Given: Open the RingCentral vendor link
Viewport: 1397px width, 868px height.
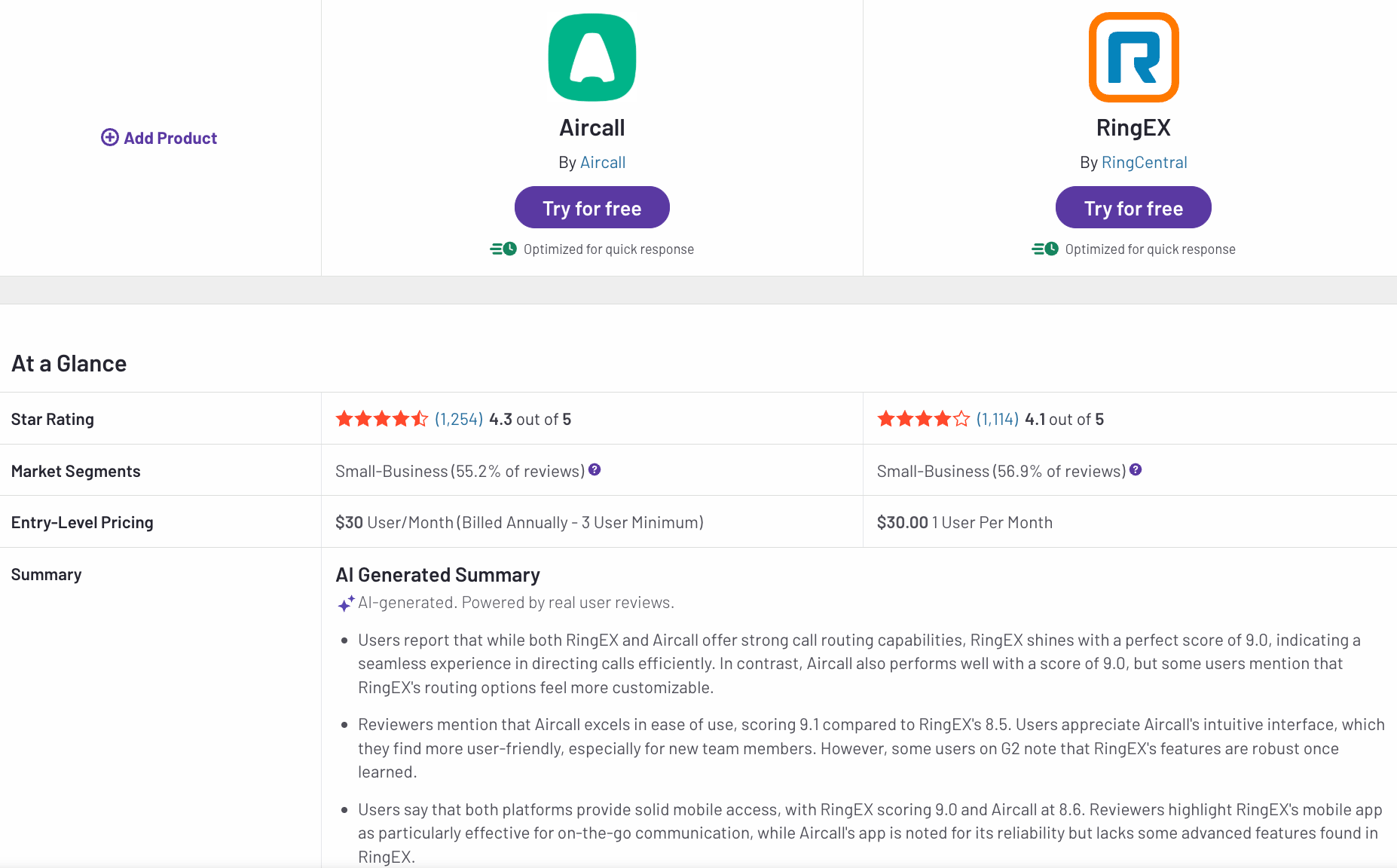Looking at the screenshot, I should point(1145,162).
